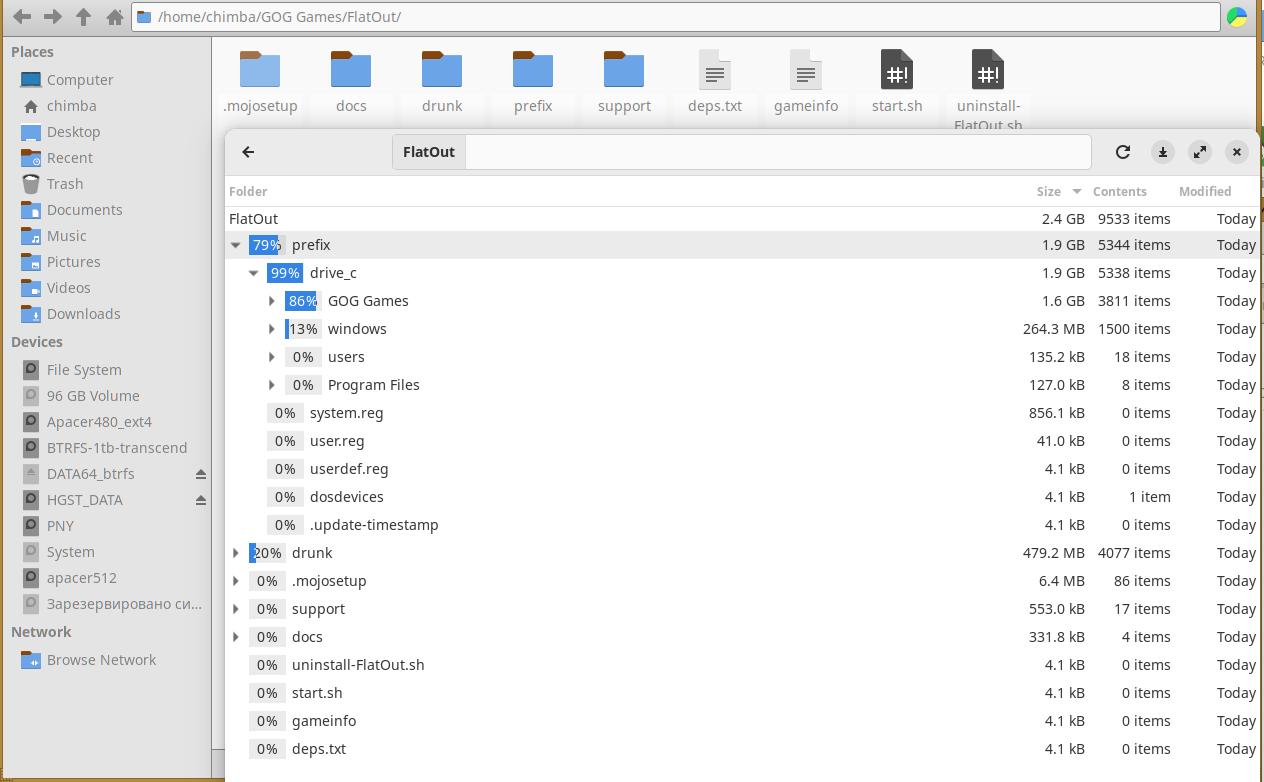1264x782 pixels.
Task: Sort by the Modified column header
Action: point(1205,191)
